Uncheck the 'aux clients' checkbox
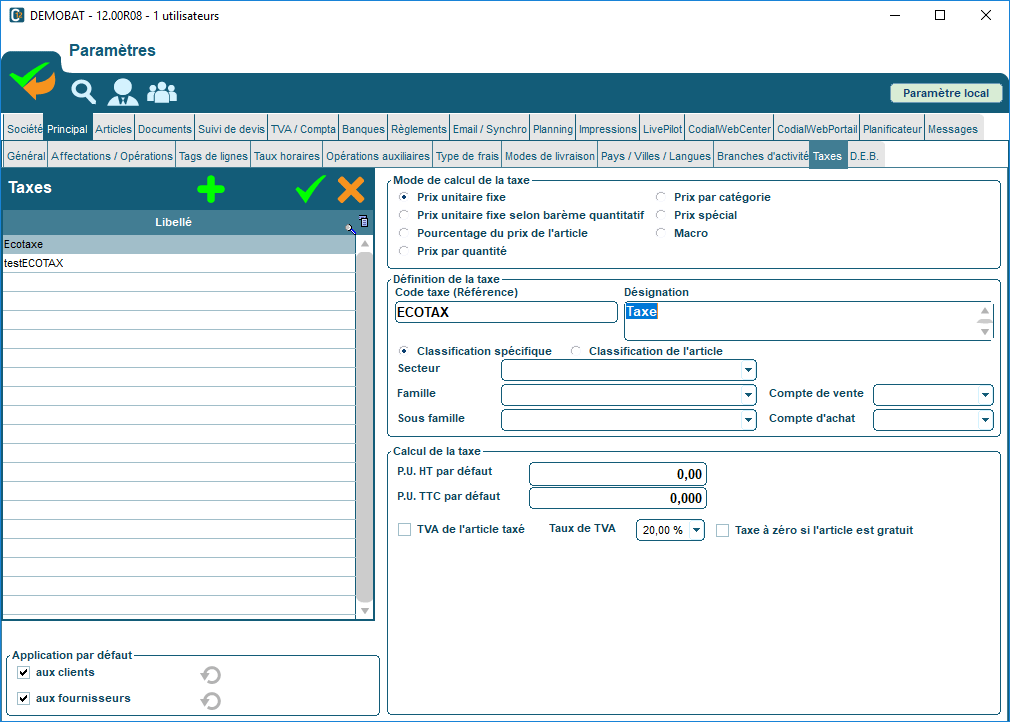1010x722 pixels. coord(24,673)
